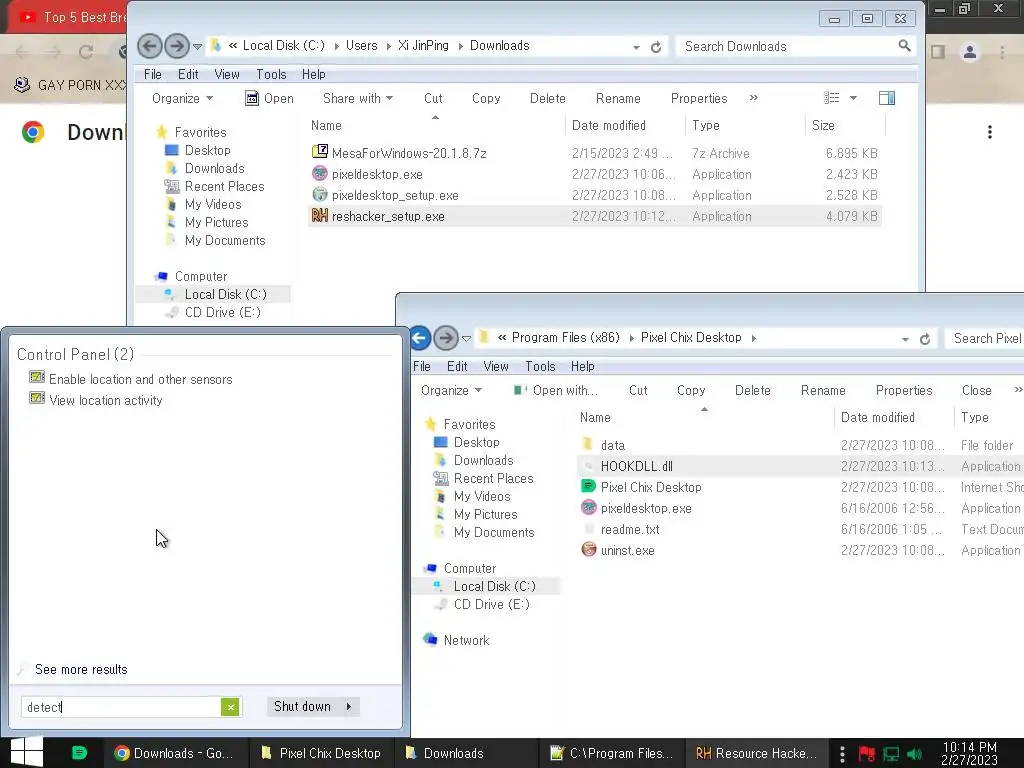Select pixeldesktop.exe icon in Downloads
The image size is (1024, 768).
[x=319, y=174]
